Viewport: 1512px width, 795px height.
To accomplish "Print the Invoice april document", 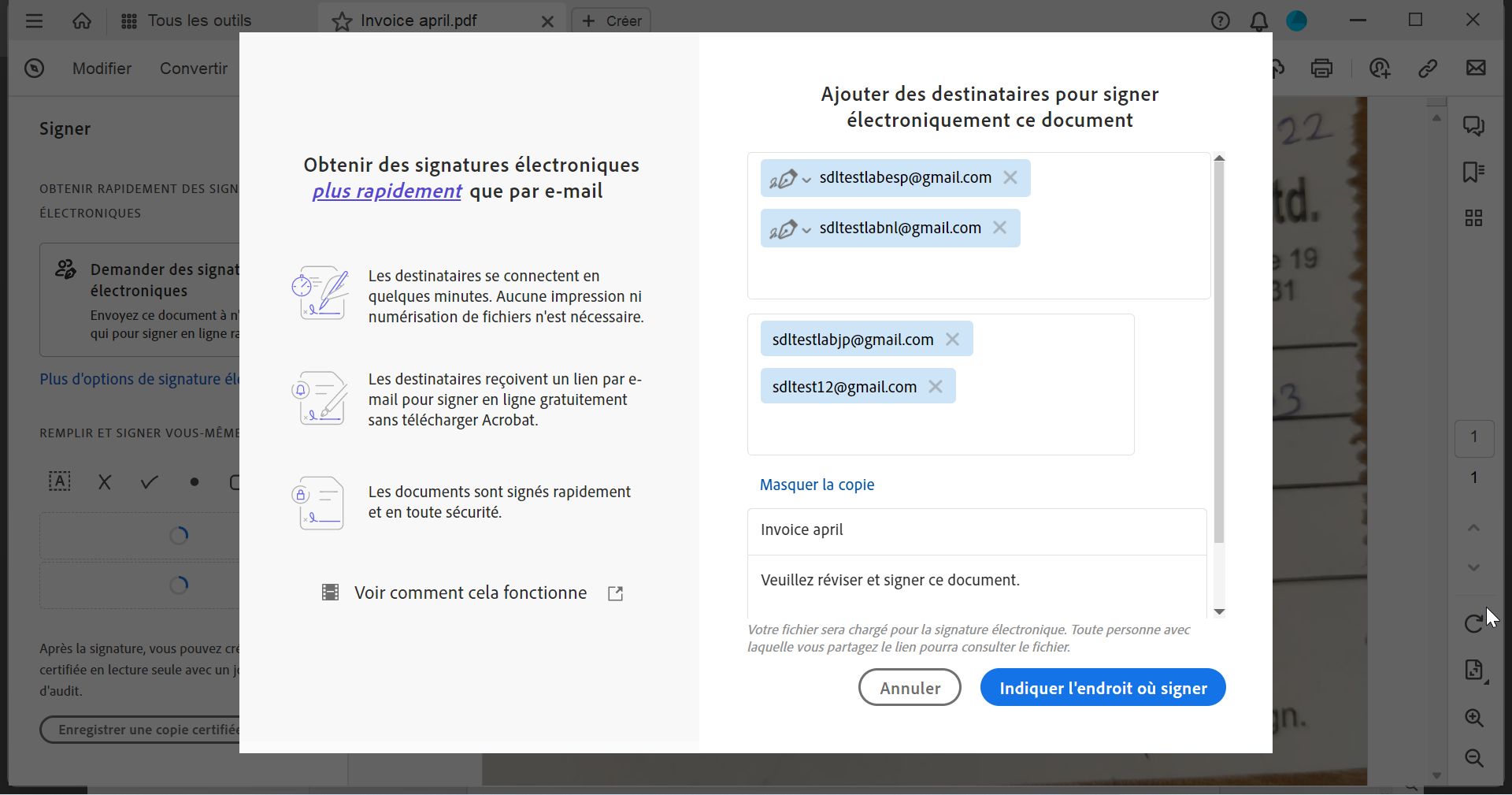I will click(x=1322, y=69).
